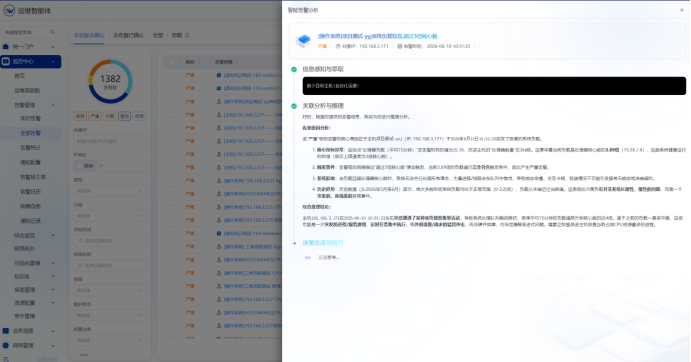
Task: Click the VM icon on the 195-centos7 row
Action: [x=219, y=88]
